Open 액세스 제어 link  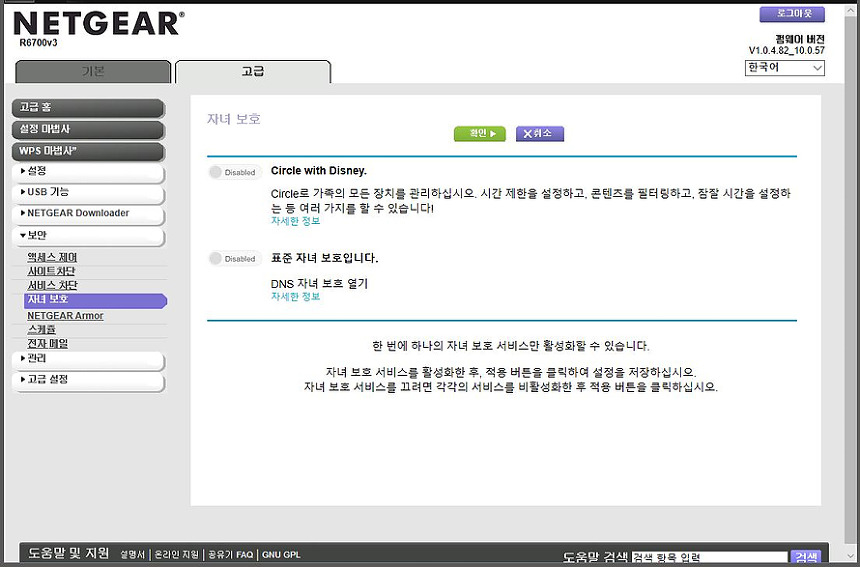point(52,257)
